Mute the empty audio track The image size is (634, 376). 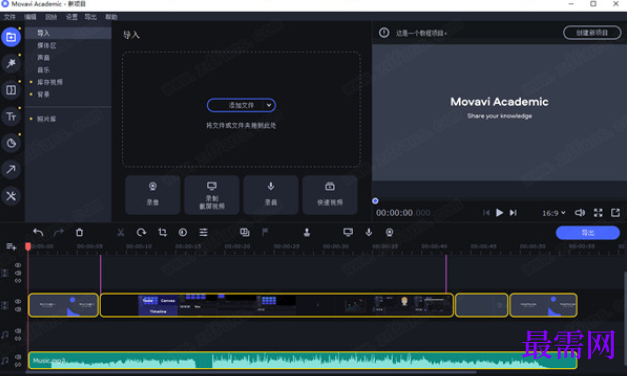[x=18, y=331]
